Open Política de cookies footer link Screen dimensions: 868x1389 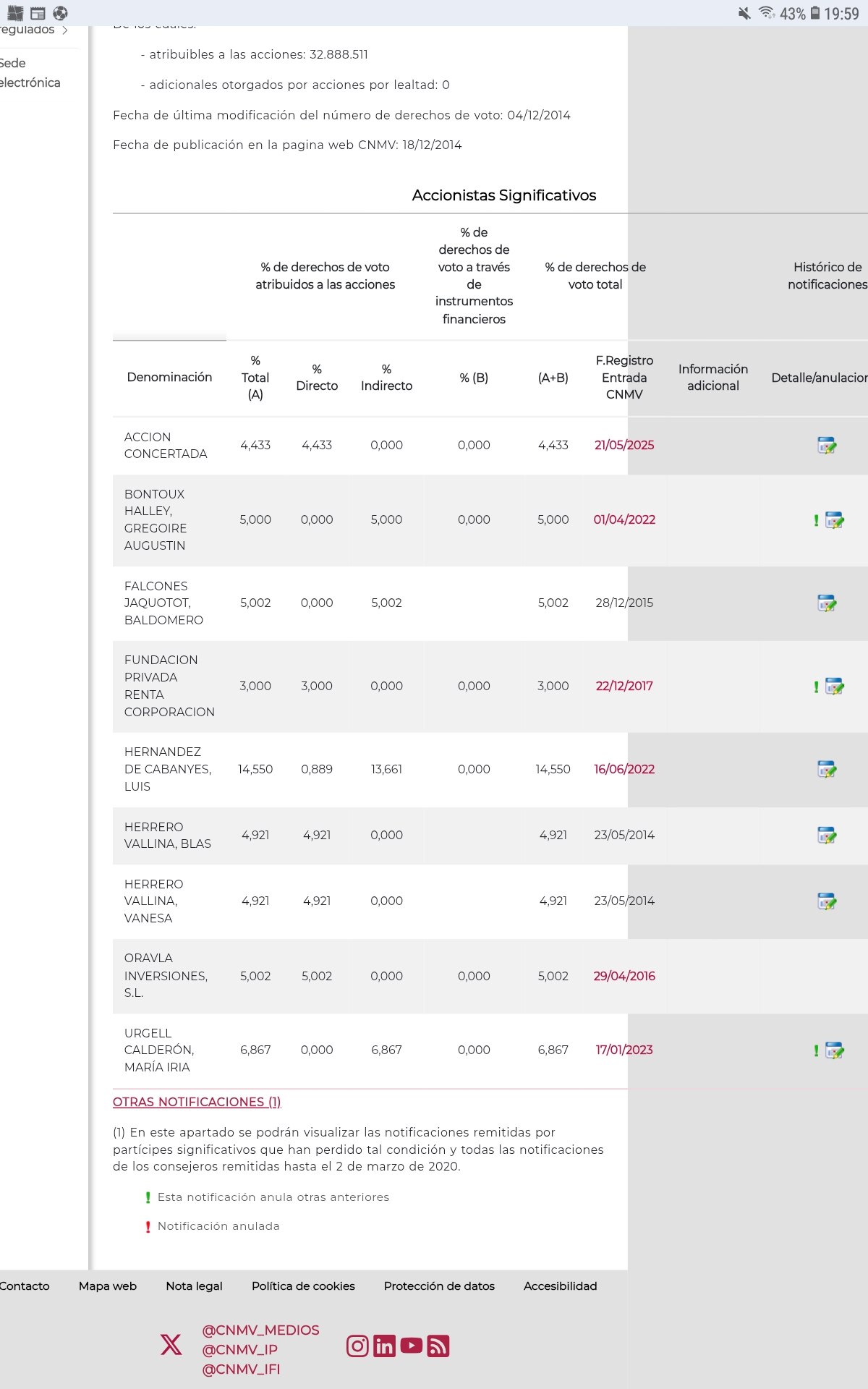(x=303, y=1286)
